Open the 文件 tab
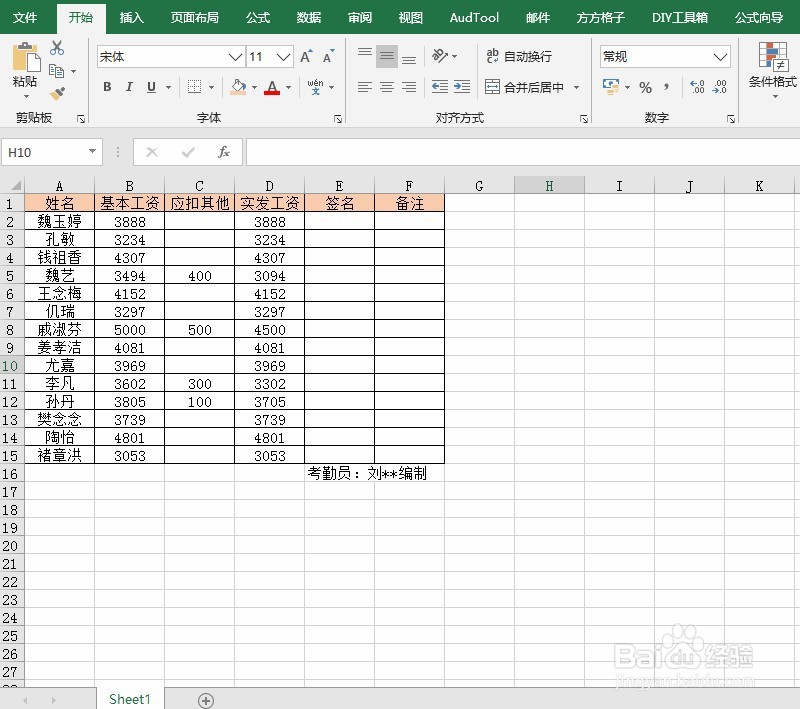The width and height of the screenshot is (800, 709). [24, 17]
